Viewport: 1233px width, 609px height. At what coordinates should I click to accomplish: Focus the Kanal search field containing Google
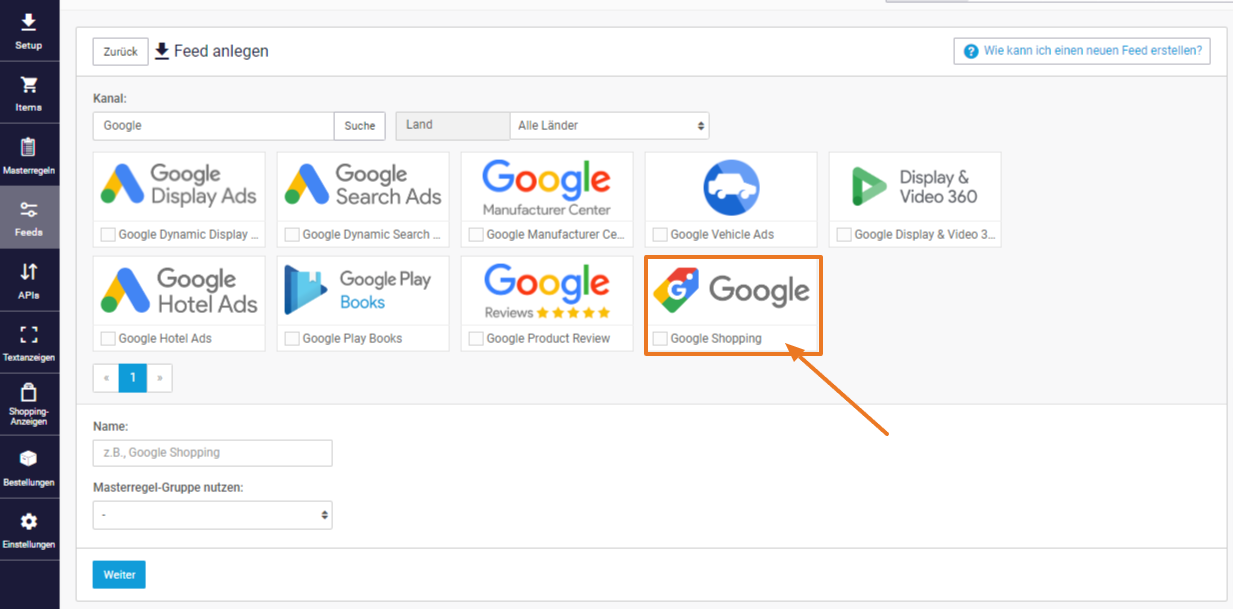(213, 126)
